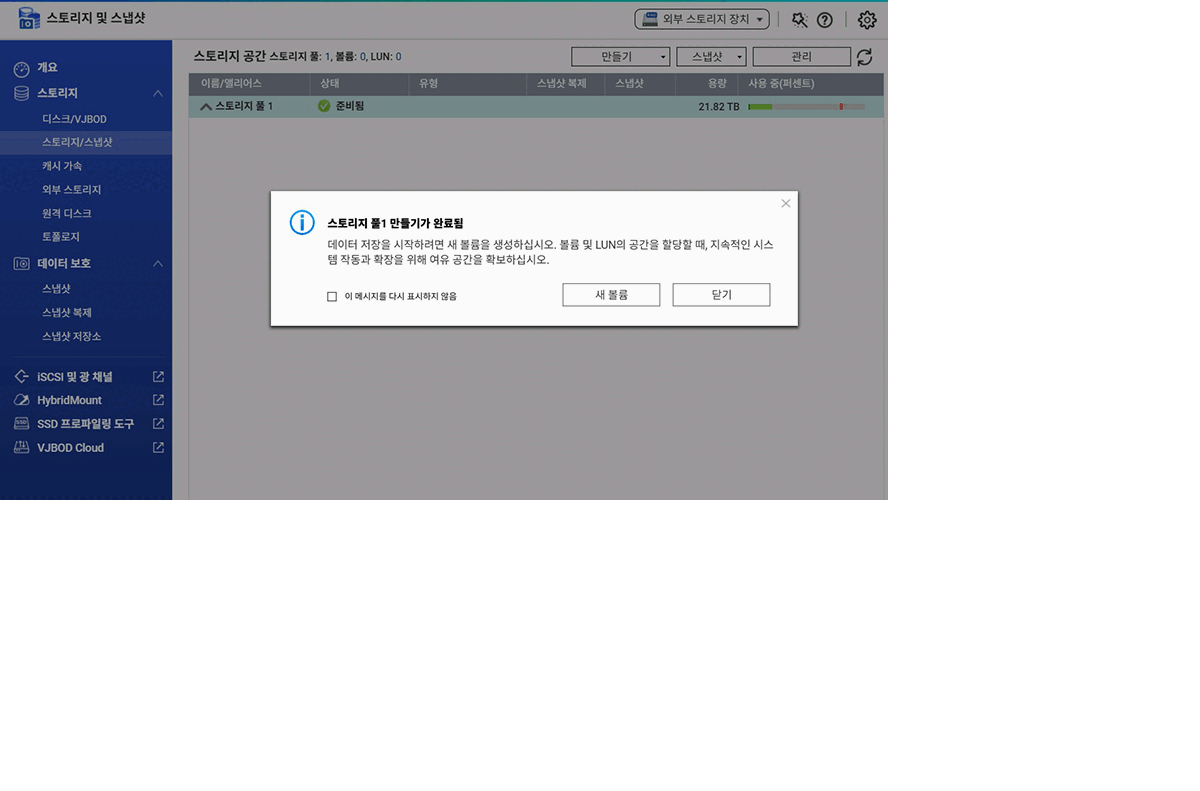Click the 21.82 TB capacity value
Screen dimensions: 1200x791
point(719,106)
